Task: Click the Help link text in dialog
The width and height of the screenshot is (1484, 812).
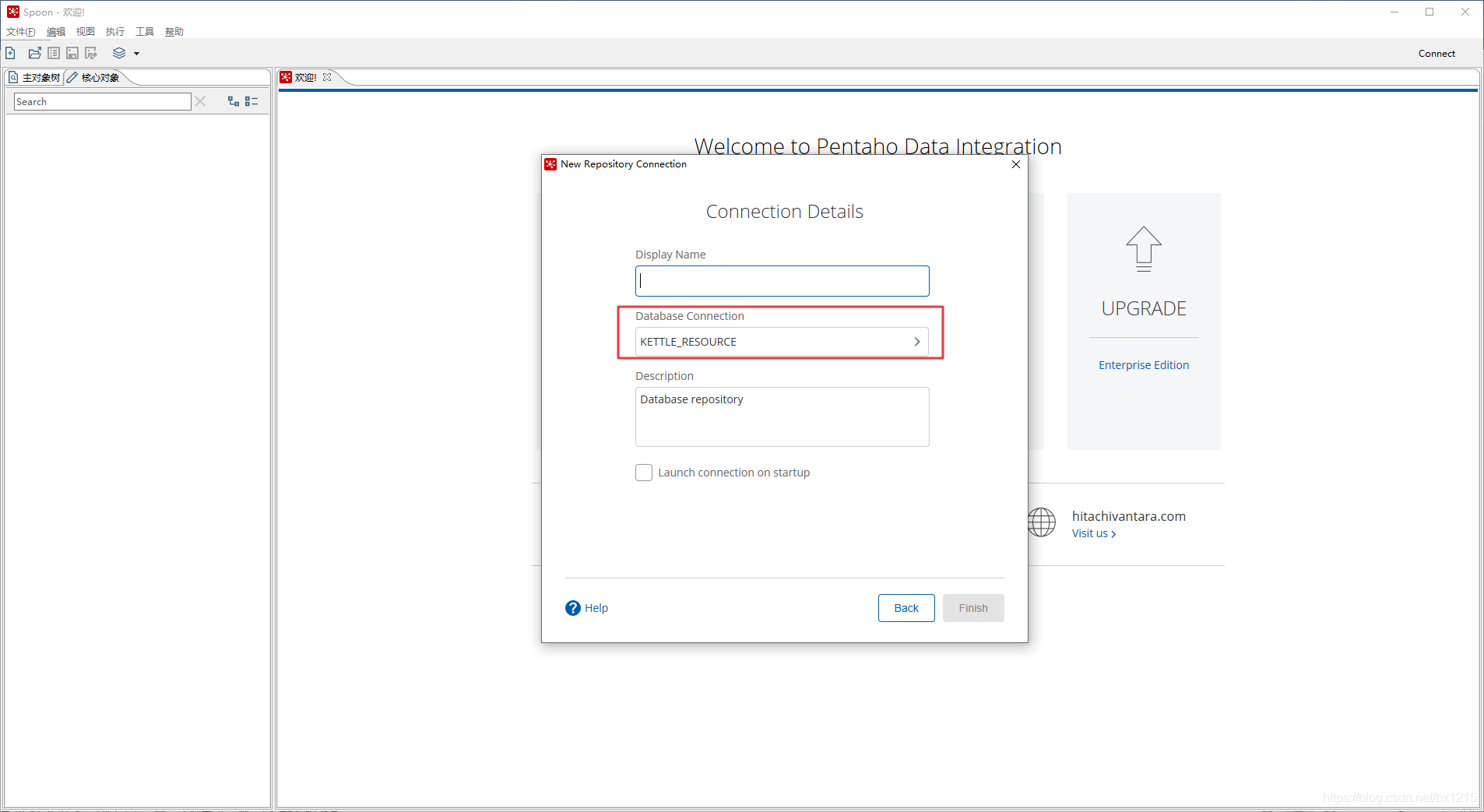Action: [x=596, y=608]
